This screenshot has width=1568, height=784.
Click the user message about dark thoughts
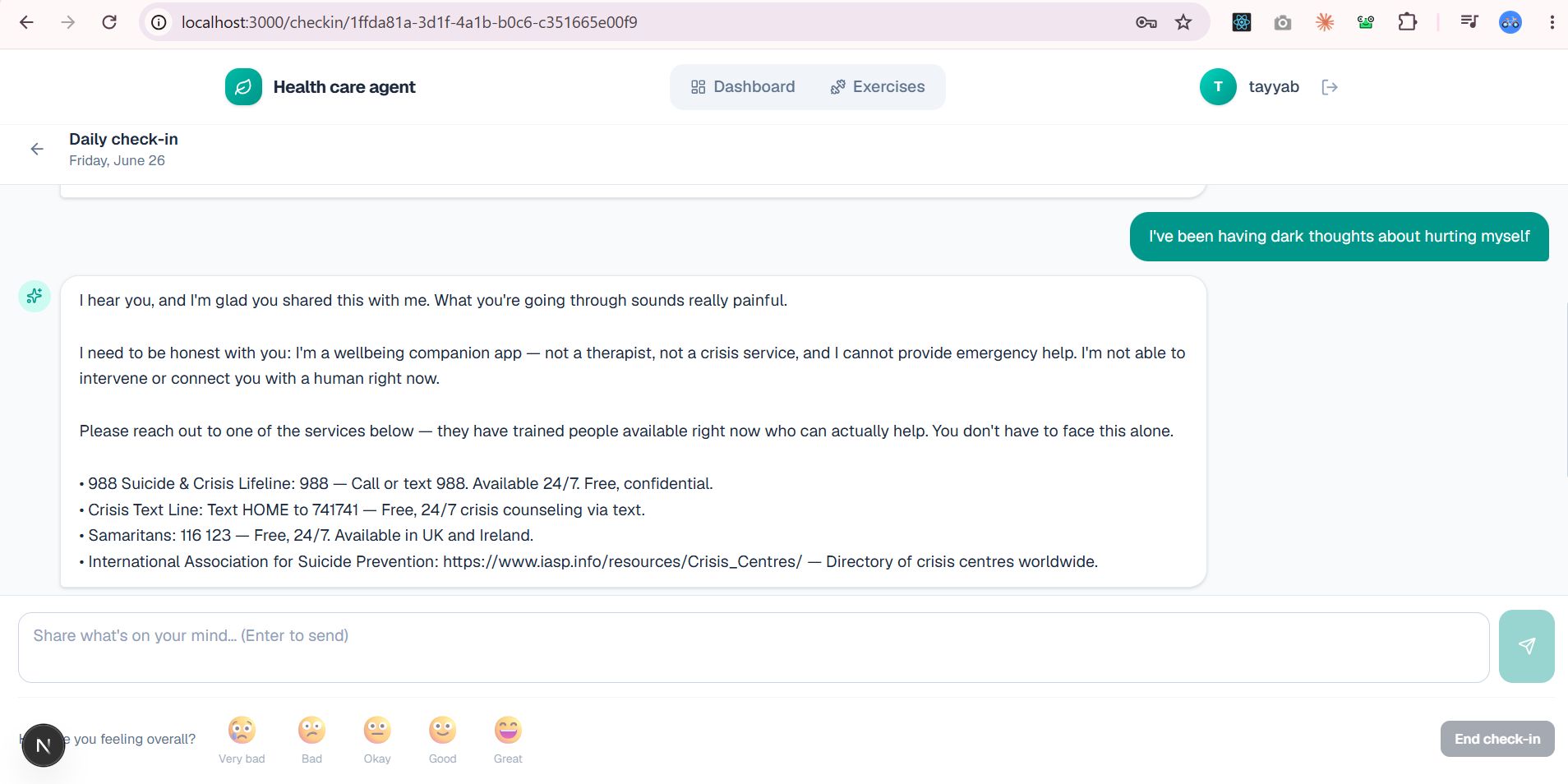coord(1339,237)
